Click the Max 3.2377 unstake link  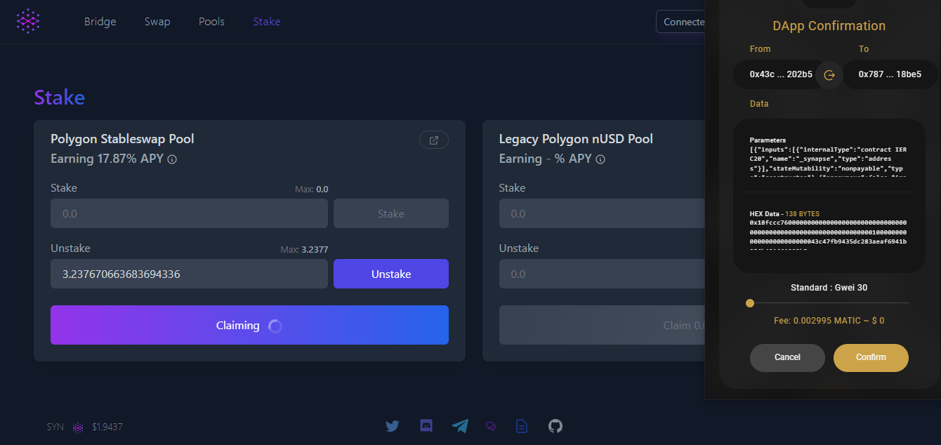[312, 250]
